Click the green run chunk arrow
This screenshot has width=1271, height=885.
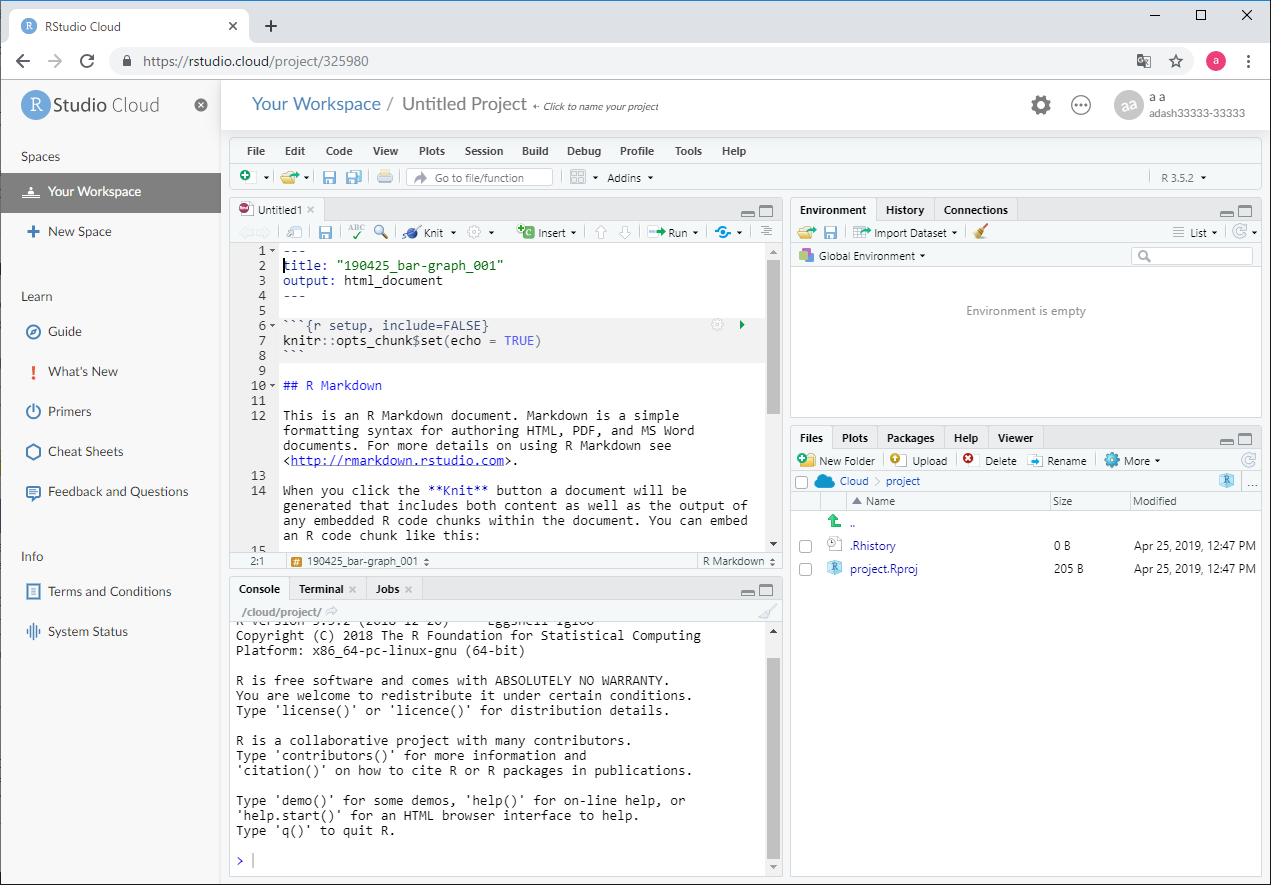coord(741,325)
